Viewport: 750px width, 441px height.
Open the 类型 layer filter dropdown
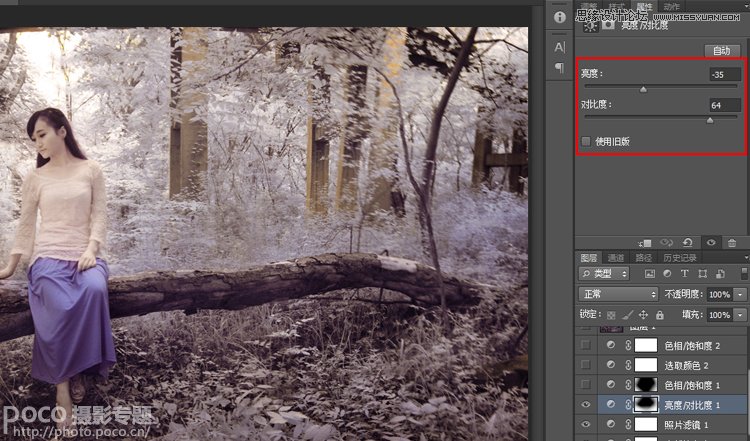604,274
